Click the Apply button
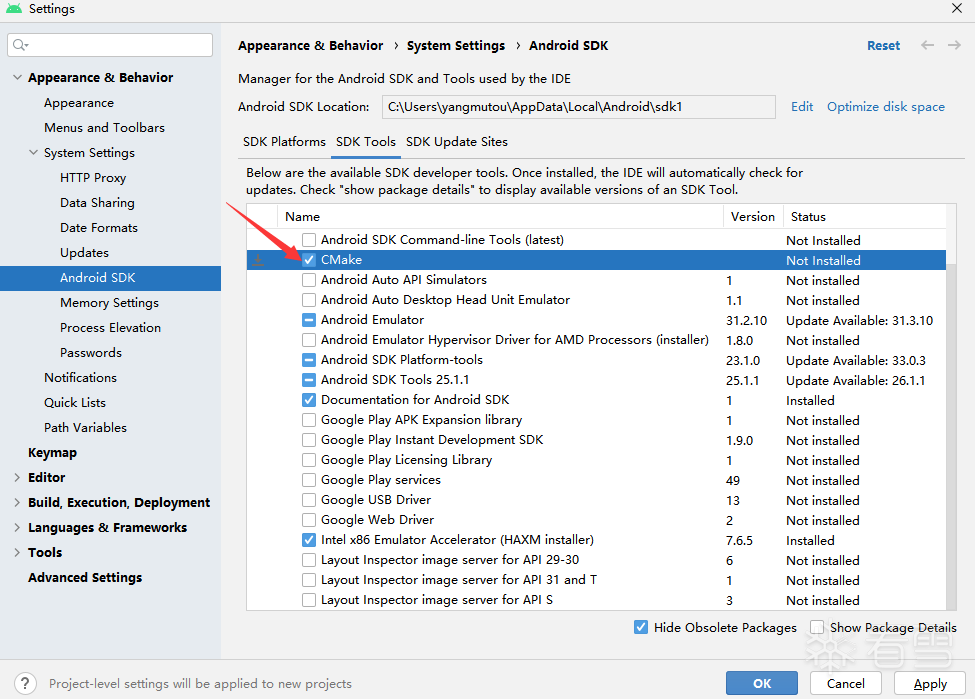This screenshot has height=699, width=975. pyautogui.click(x=929, y=683)
